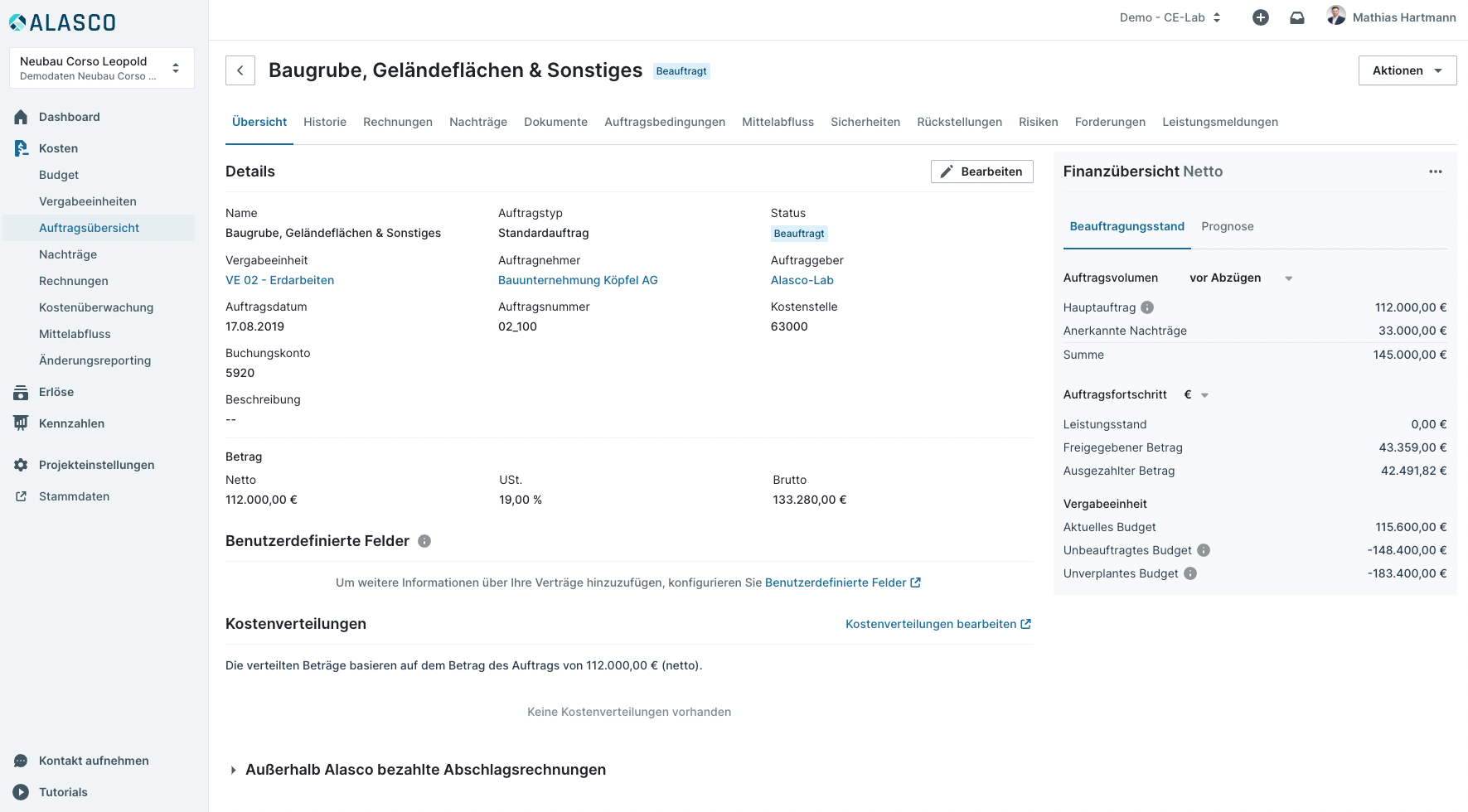Switch to the Rechnungen tab
Screen dimensions: 1468x812
tap(397, 122)
